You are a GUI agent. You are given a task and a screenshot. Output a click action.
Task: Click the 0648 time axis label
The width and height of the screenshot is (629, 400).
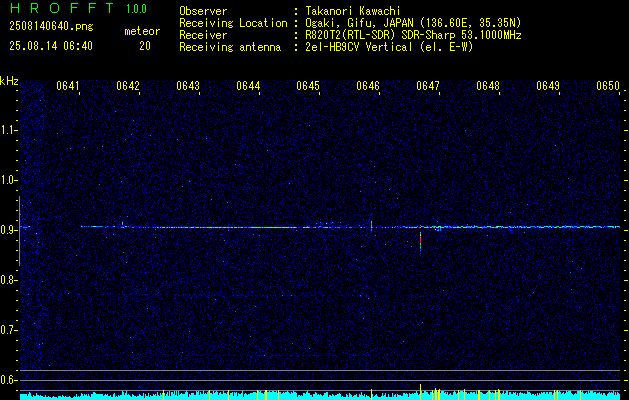point(488,86)
